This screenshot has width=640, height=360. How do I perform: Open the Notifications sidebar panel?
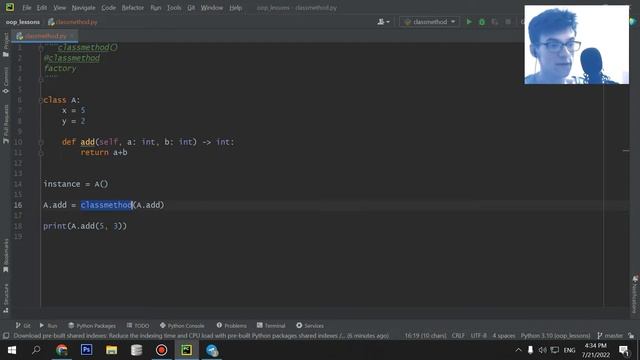click(635, 294)
